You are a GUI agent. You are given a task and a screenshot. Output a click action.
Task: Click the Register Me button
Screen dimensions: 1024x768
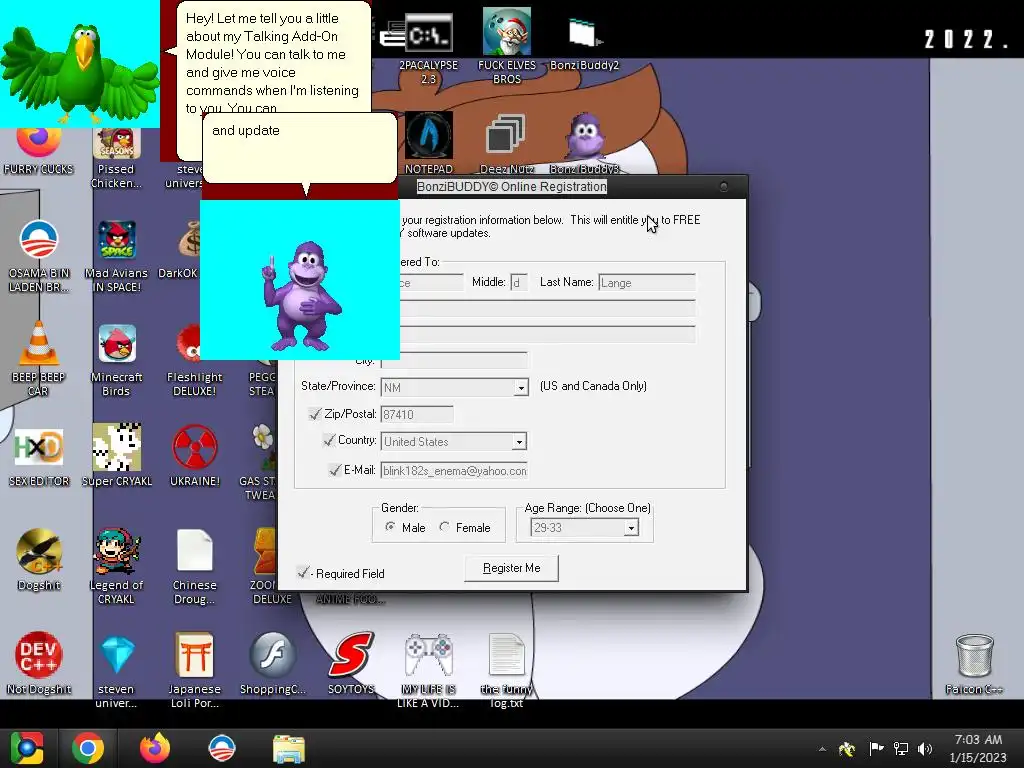(x=511, y=568)
